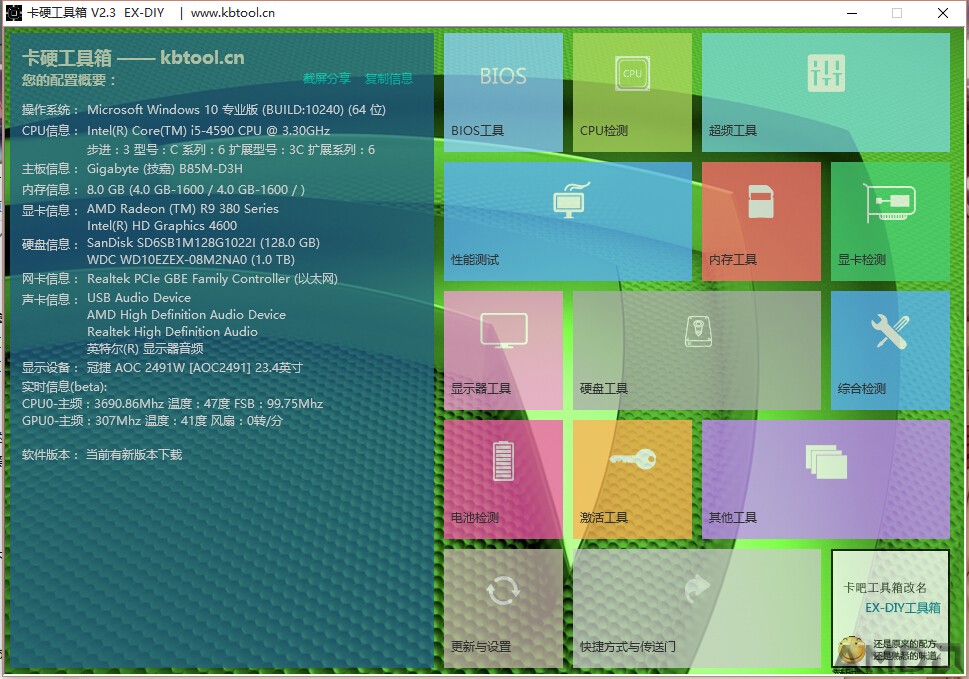Open 内存工具 memory card icon tile
Screen dimensions: 969x679
[x=761, y=221]
